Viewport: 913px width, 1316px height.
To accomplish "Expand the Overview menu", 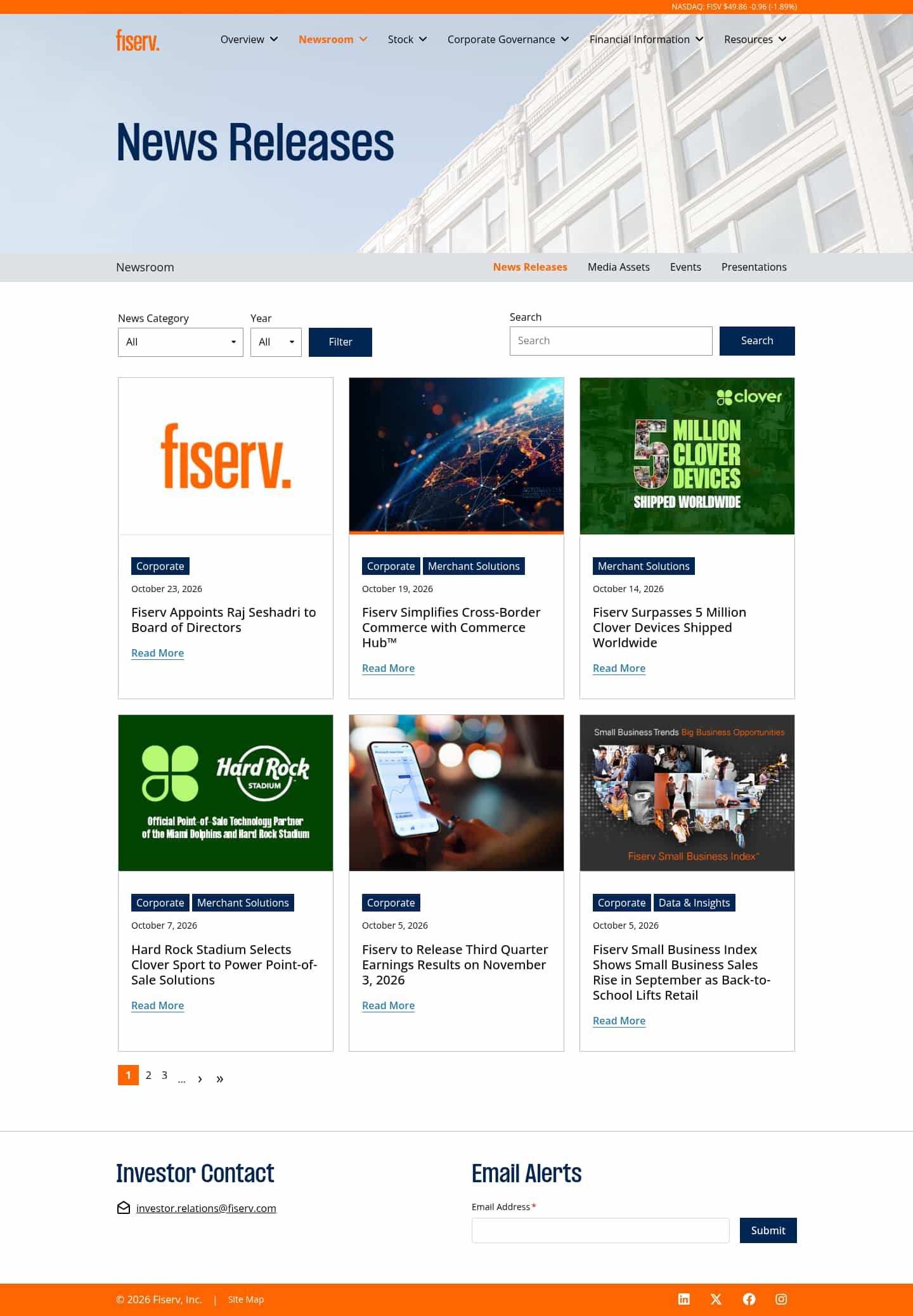I will tap(249, 39).
